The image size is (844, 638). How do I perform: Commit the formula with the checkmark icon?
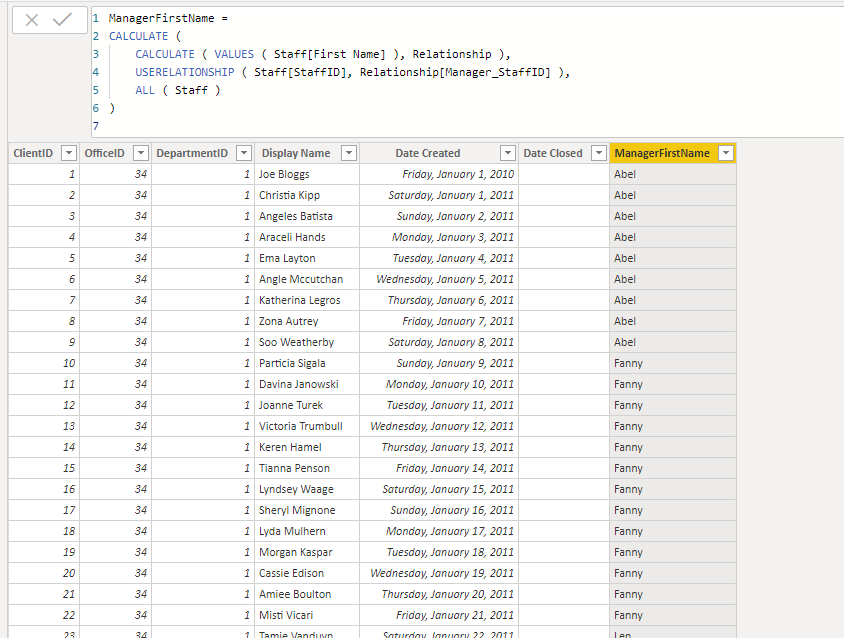62,20
